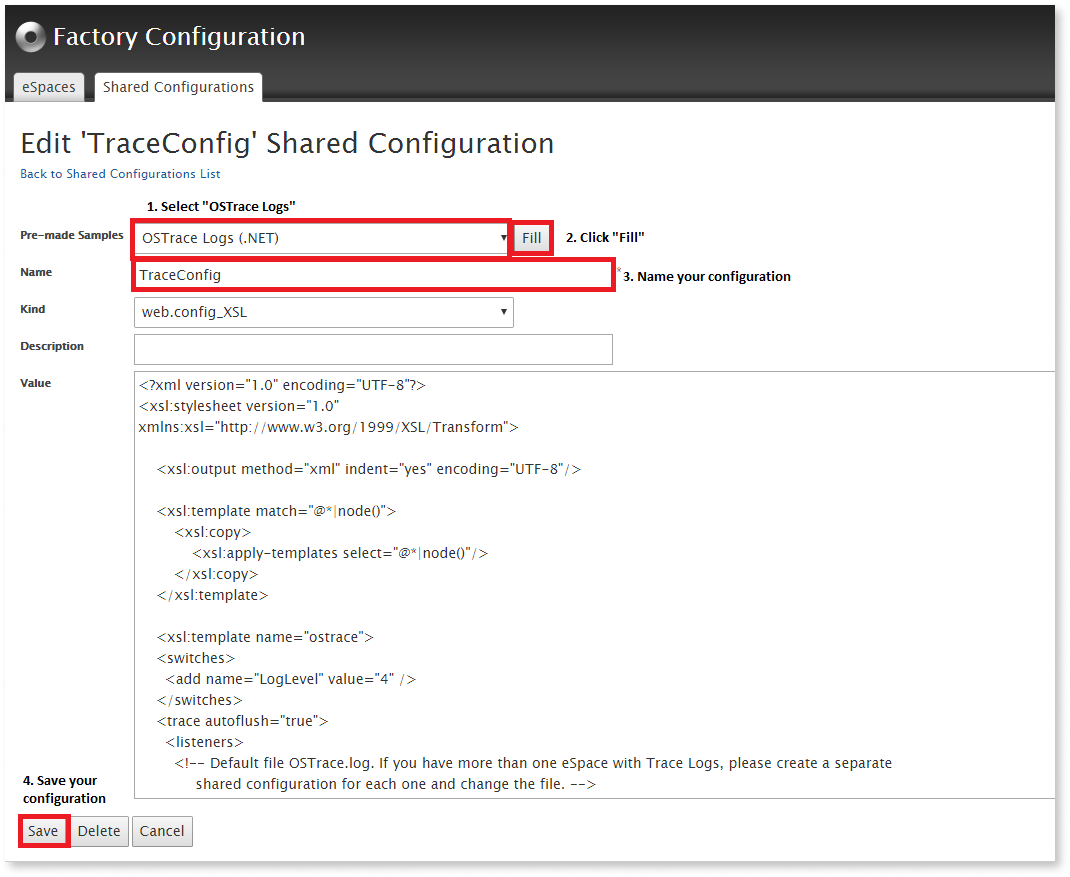Screen dimensions: 1070x877
Task: Save the configuration
Action: pyautogui.click(x=43, y=831)
